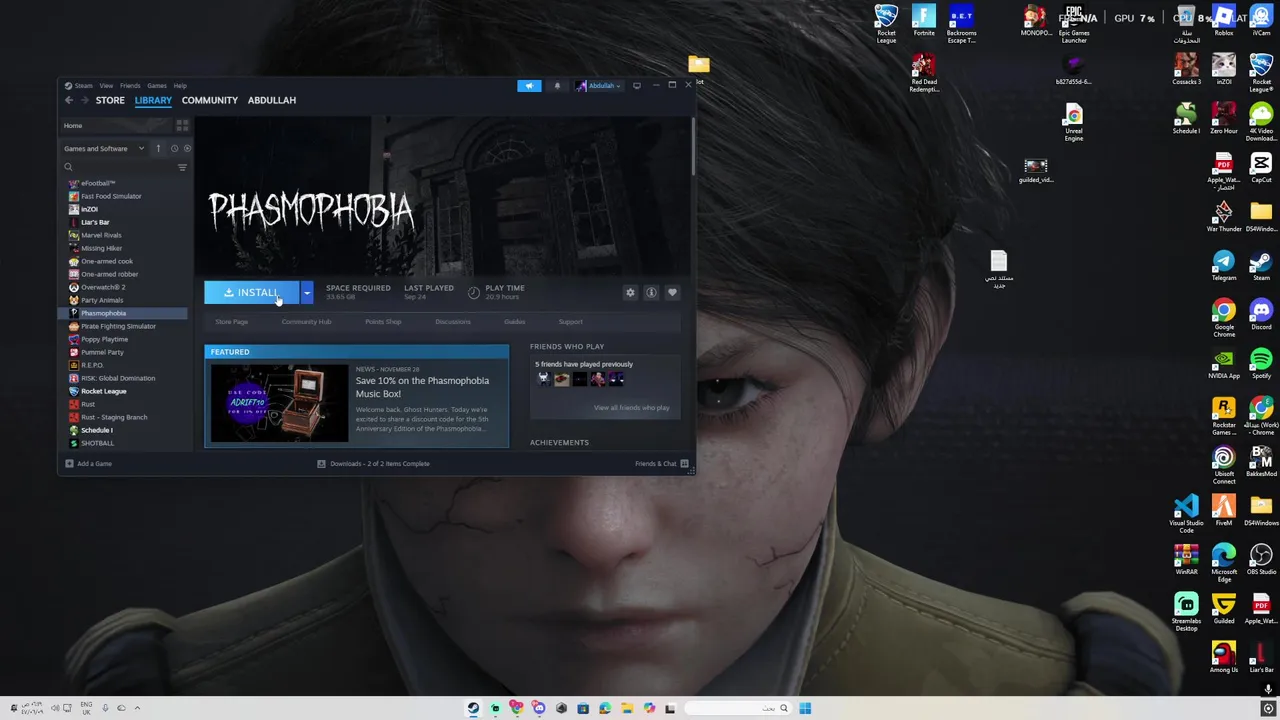Open the Roblox desktop shortcut
This screenshot has height=720, width=1280.
pos(1224,22)
